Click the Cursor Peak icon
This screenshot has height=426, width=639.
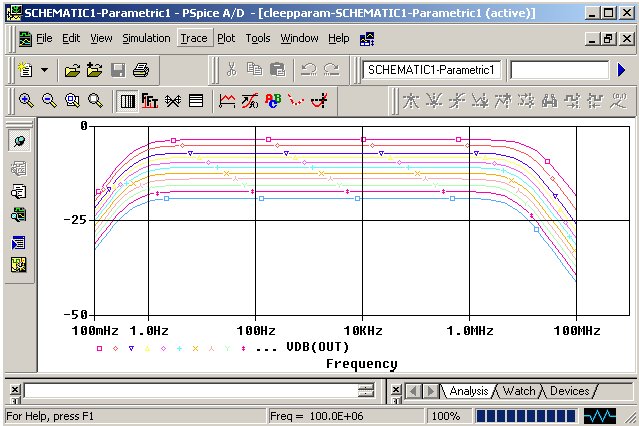click(411, 101)
